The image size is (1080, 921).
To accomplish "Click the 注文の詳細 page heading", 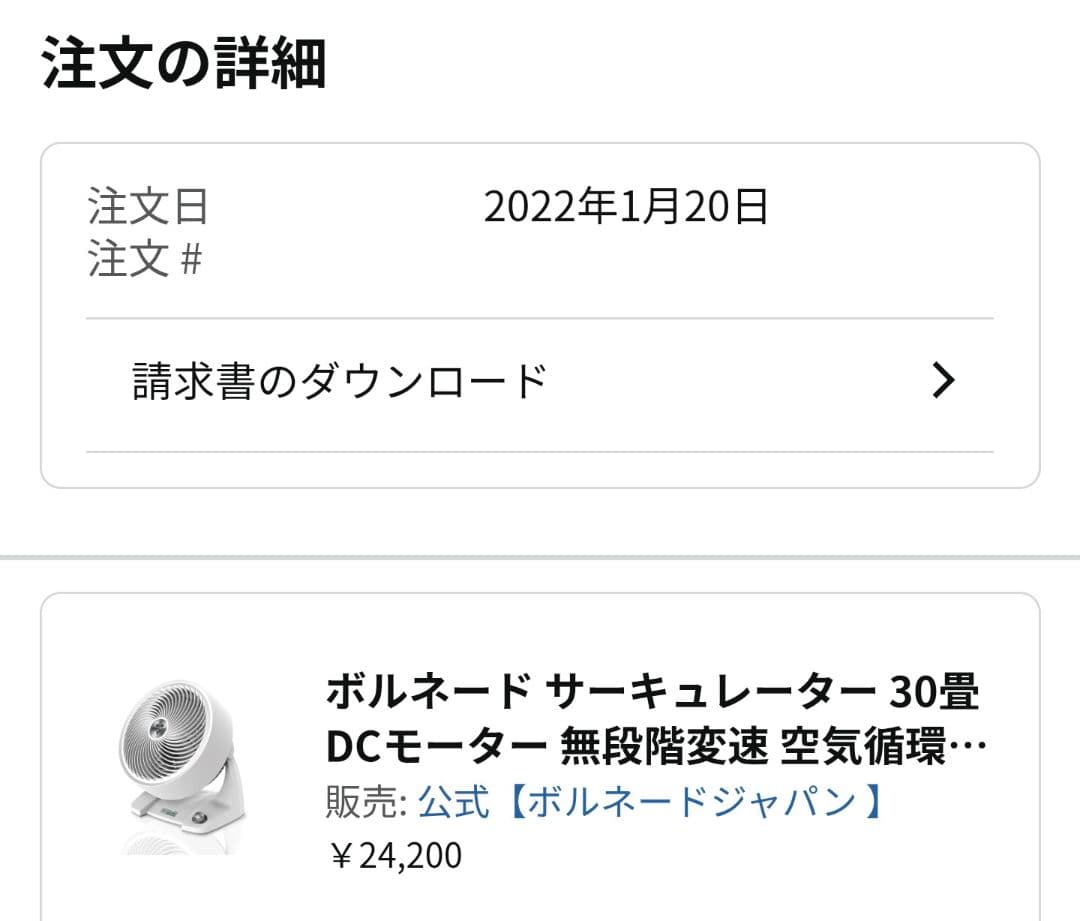I will click(x=184, y=63).
